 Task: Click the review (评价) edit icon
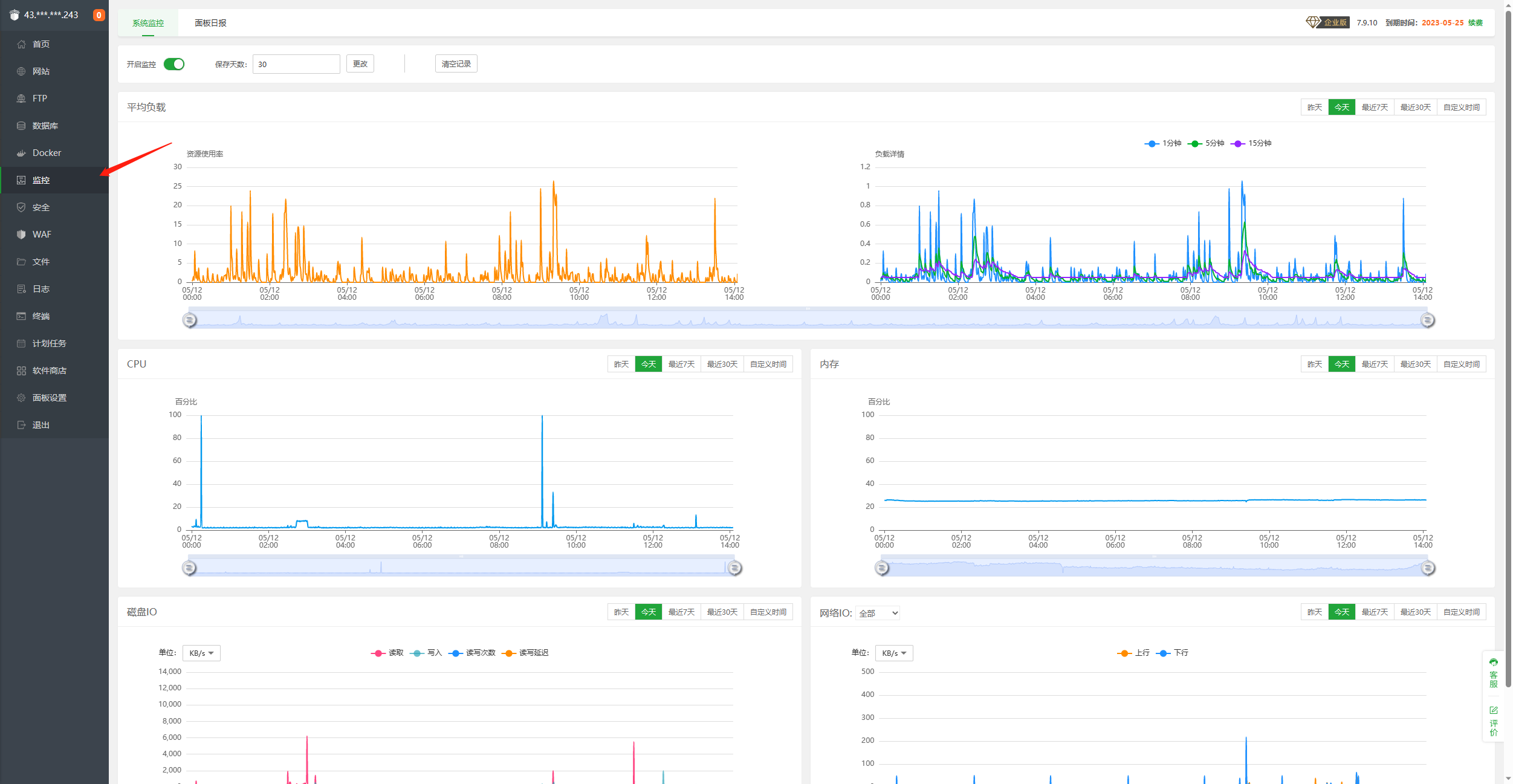click(1493, 710)
